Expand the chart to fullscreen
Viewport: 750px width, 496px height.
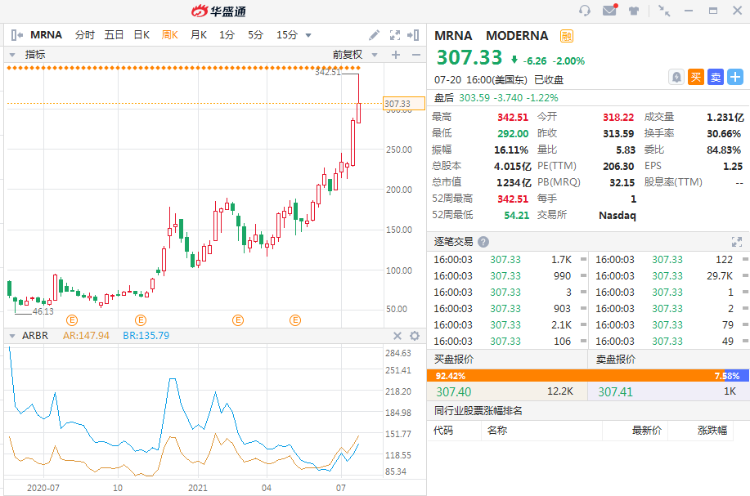(395, 35)
